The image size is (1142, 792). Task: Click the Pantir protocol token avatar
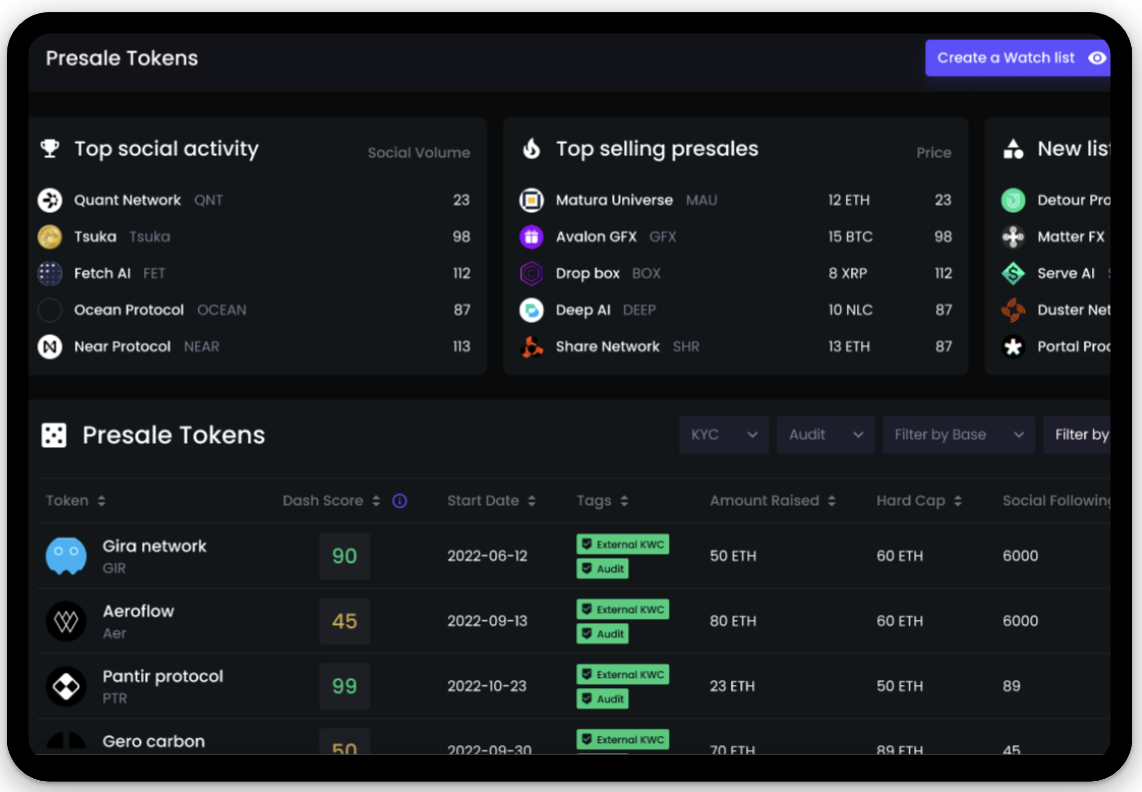(66, 686)
